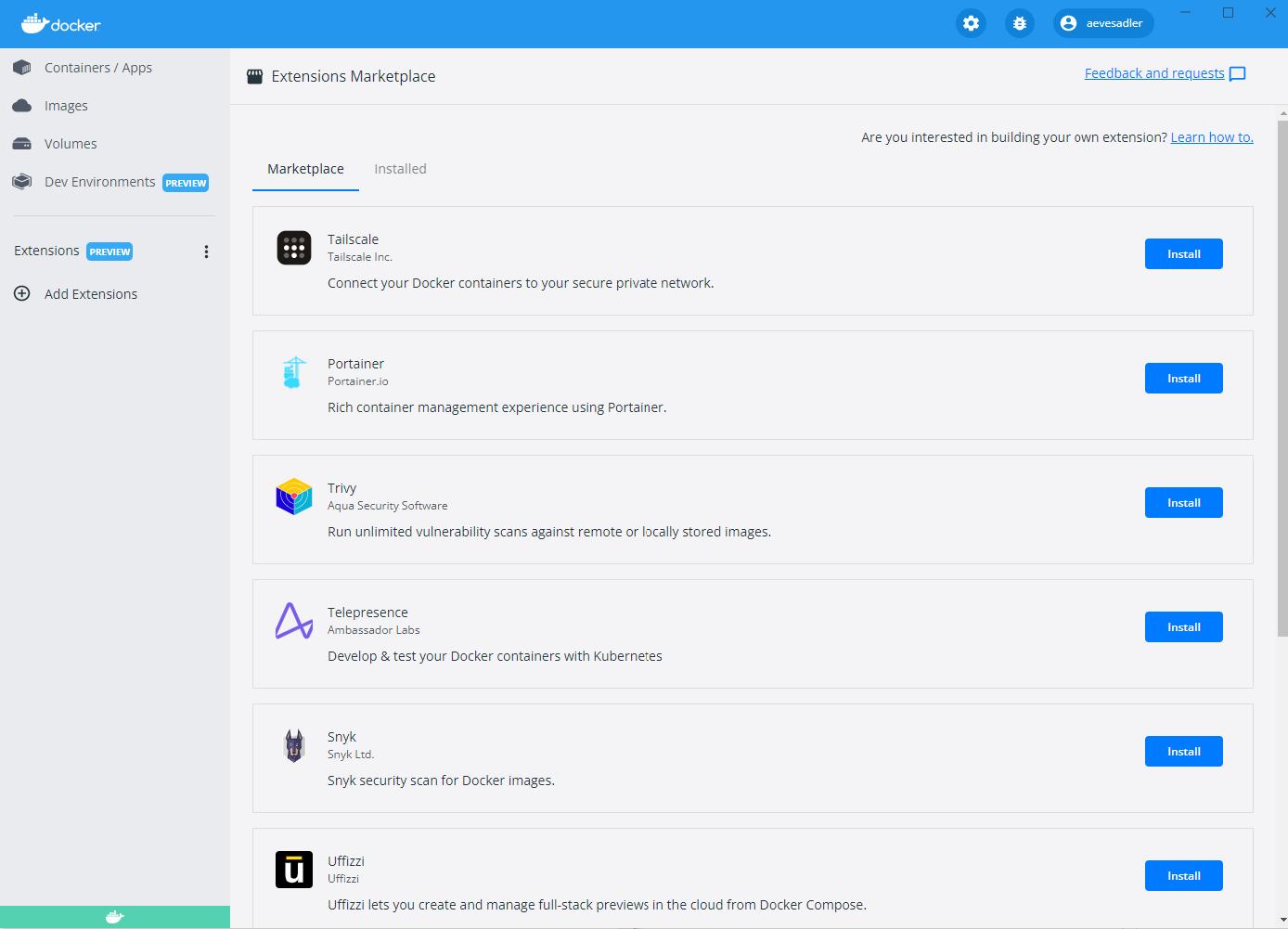Maximize the Docker Desktop window
Image resolution: width=1288 pixels, height=929 pixels.
point(1228,12)
